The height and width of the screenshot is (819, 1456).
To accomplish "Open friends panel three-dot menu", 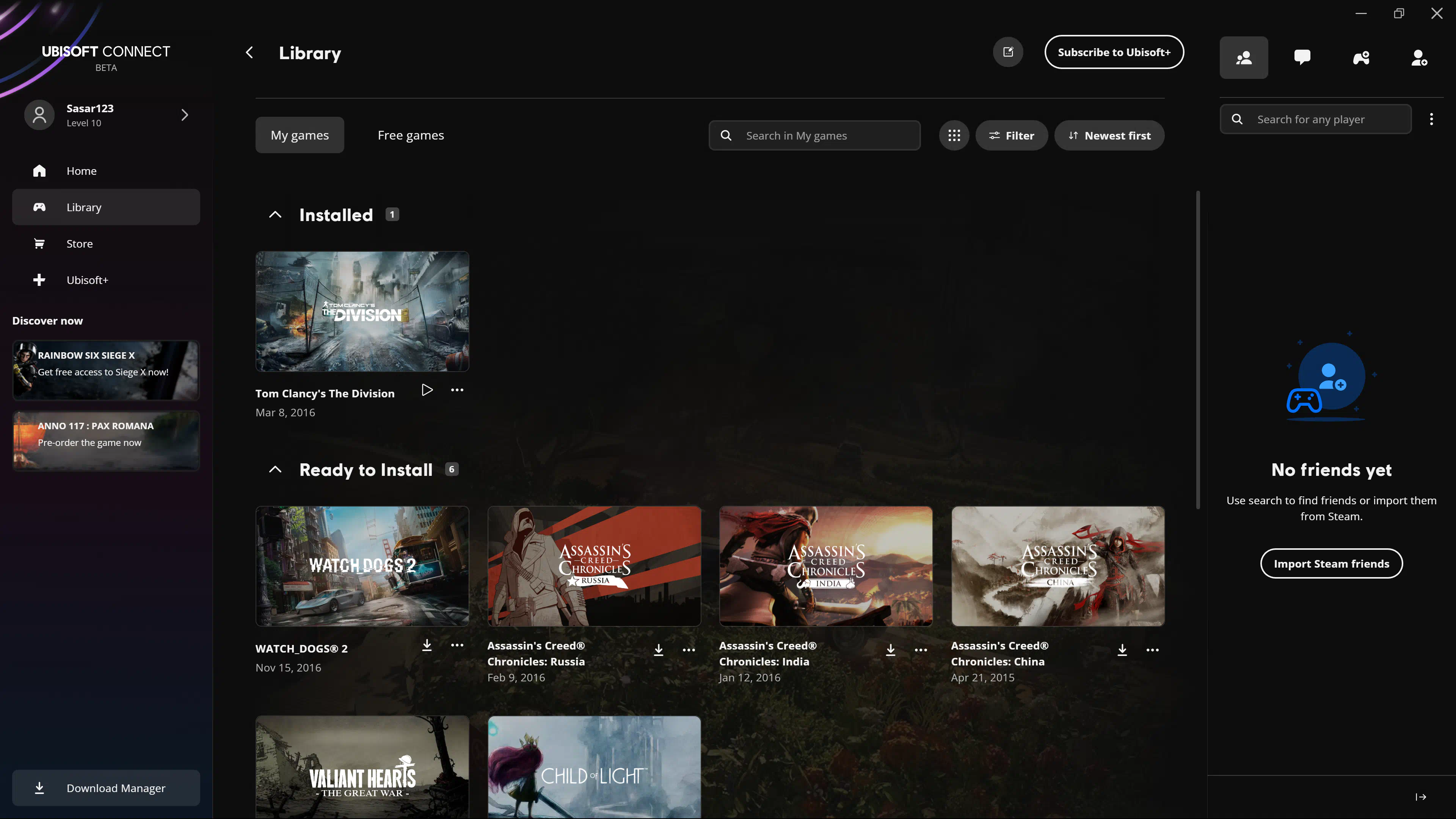I will pos(1431,119).
